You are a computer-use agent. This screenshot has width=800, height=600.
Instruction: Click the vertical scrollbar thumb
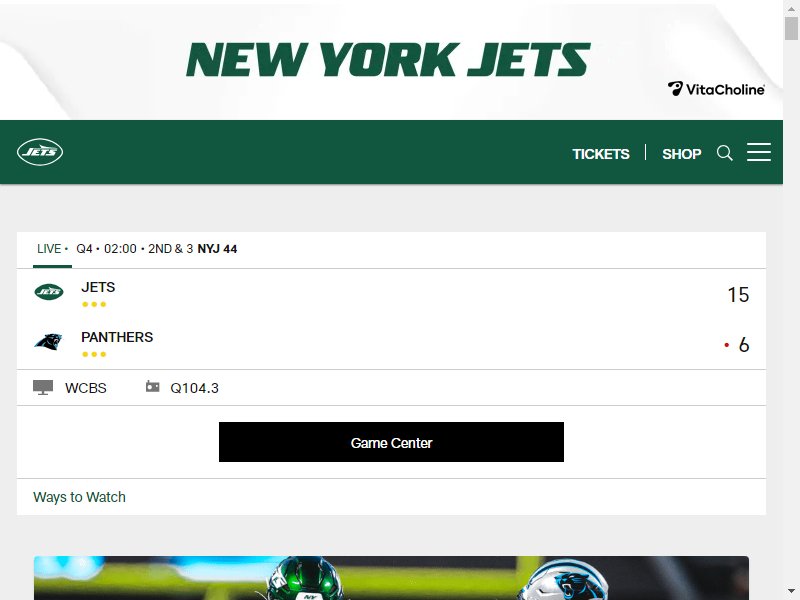791,28
